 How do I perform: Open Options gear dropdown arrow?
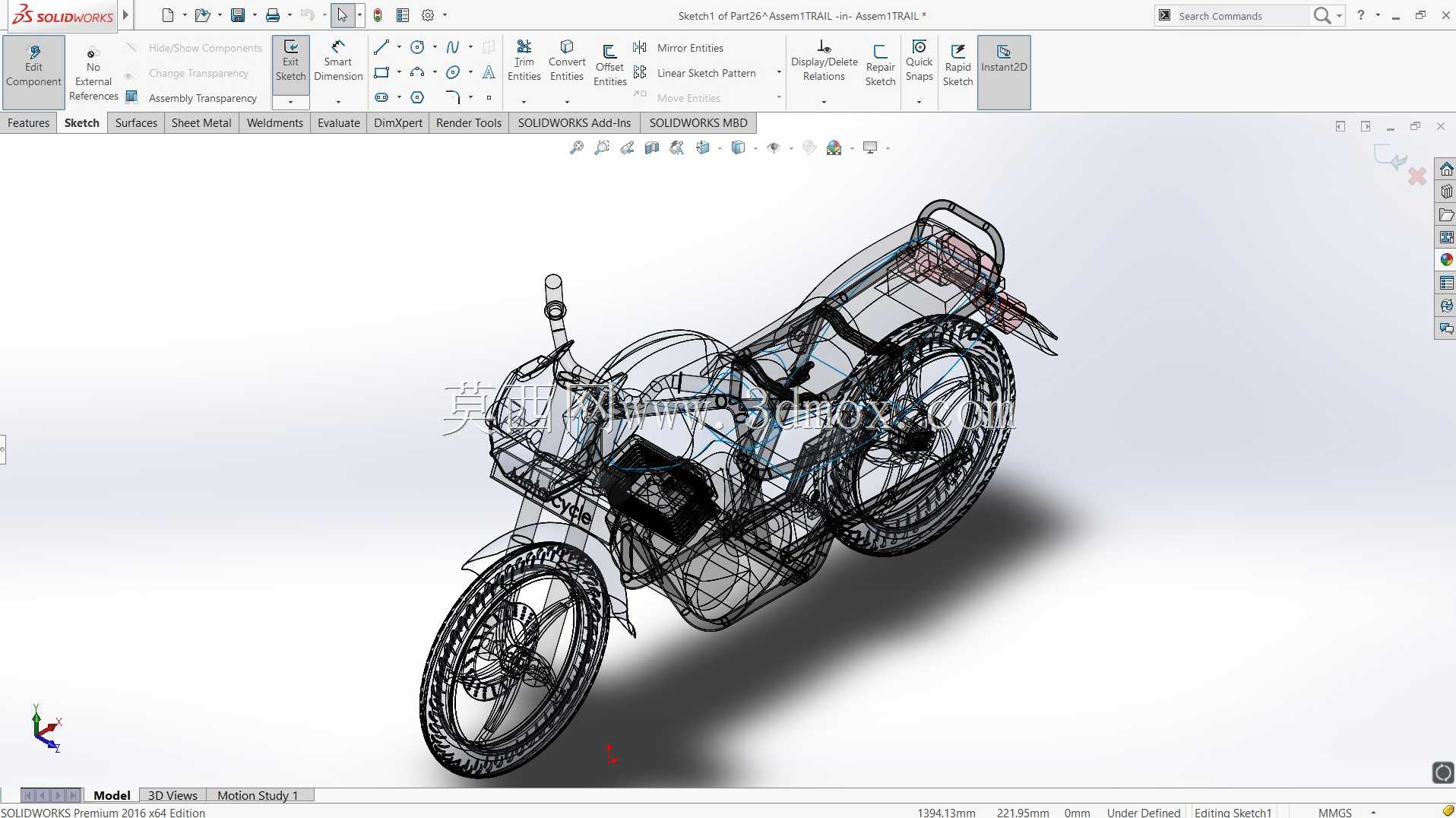[x=445, y=15]
